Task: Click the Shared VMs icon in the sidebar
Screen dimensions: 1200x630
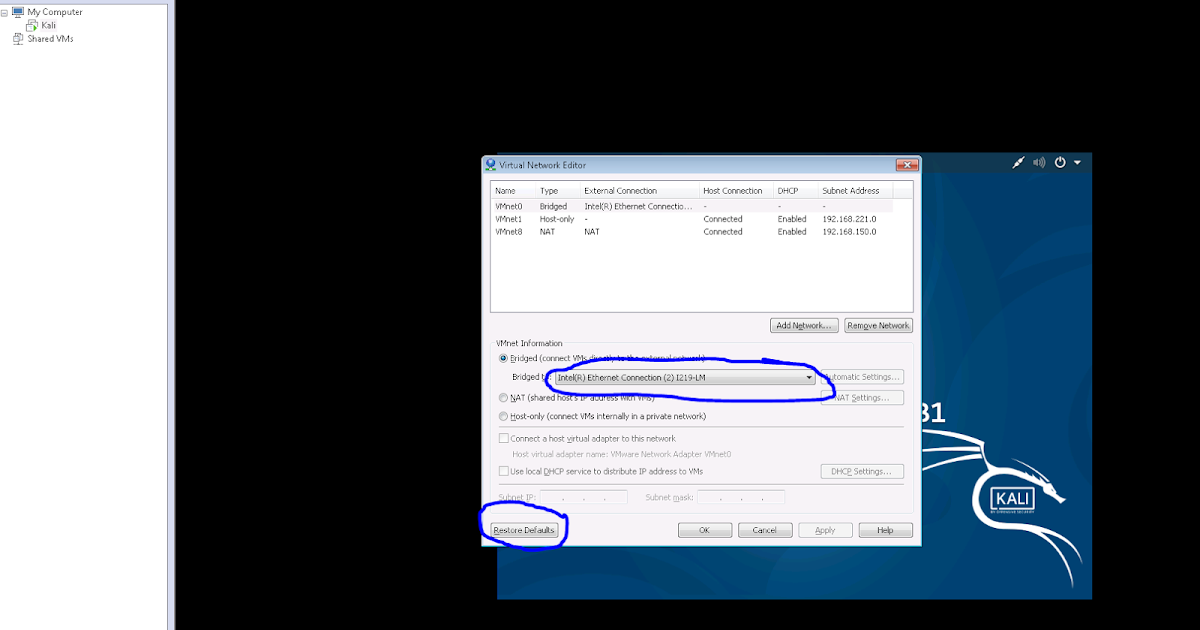Action: click(17, 38)
